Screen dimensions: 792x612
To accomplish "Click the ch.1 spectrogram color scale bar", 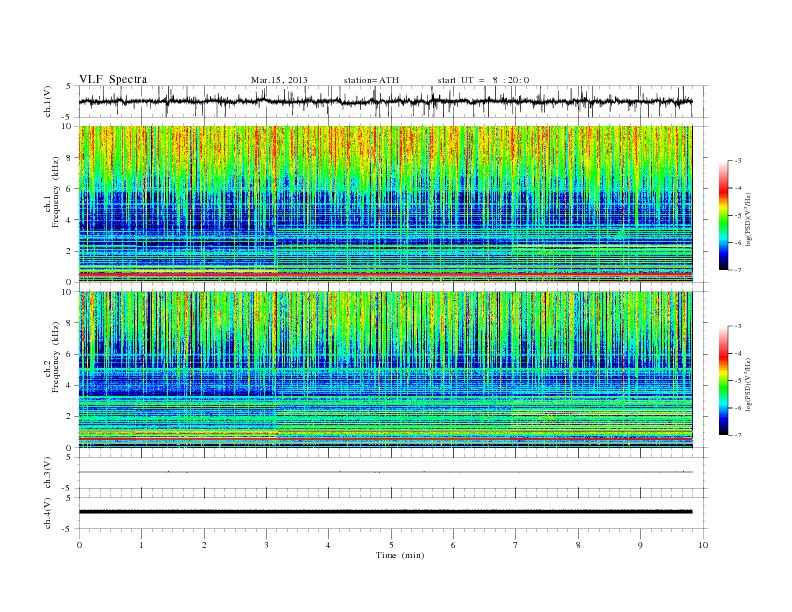I will (x=723, y=216).
